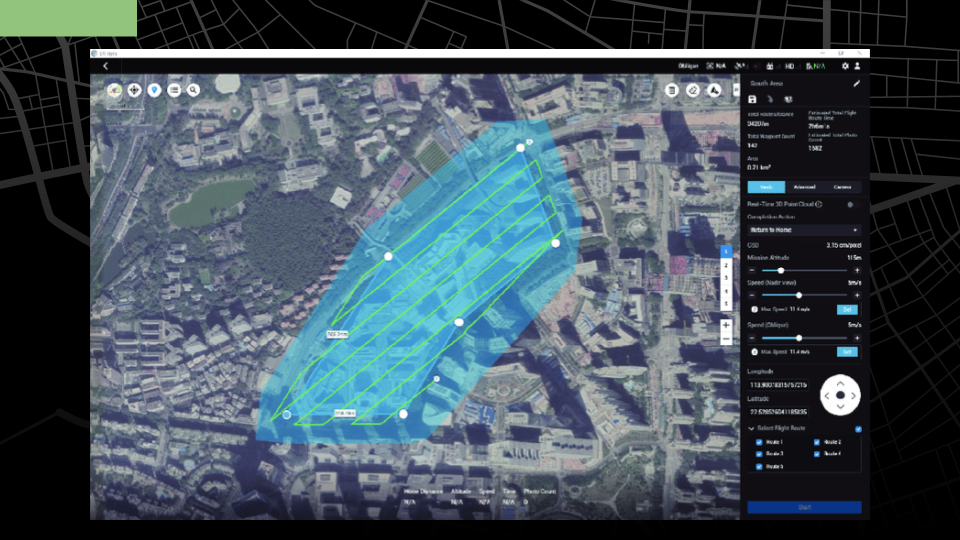Save mission with floppy disk icon

[x=752, y=99]
